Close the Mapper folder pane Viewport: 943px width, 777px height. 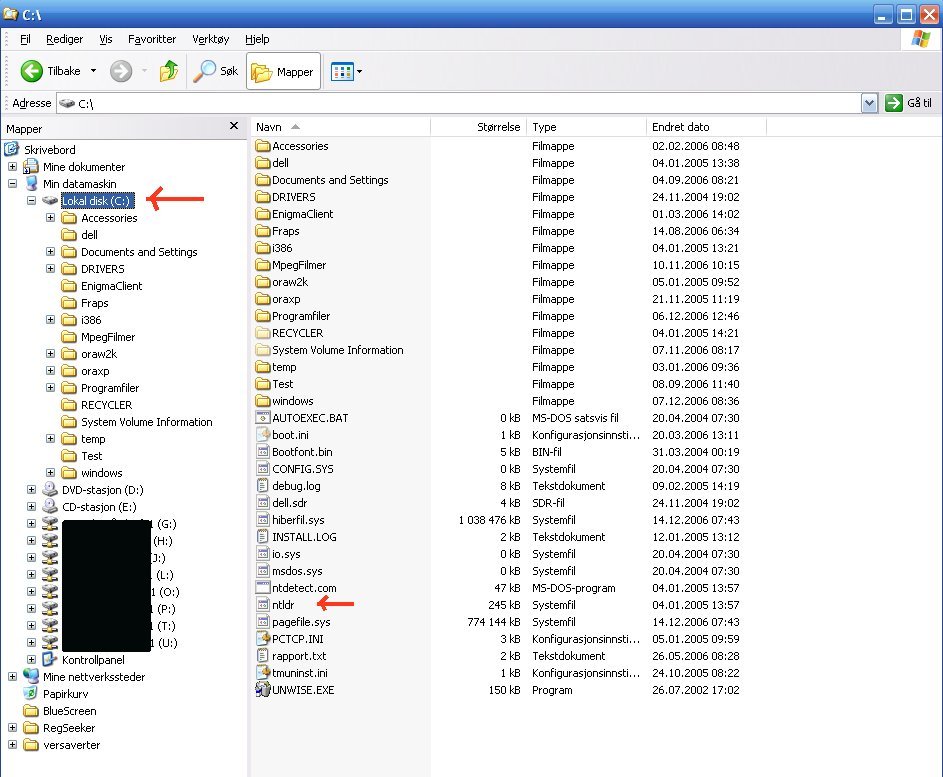pos(234,126)
